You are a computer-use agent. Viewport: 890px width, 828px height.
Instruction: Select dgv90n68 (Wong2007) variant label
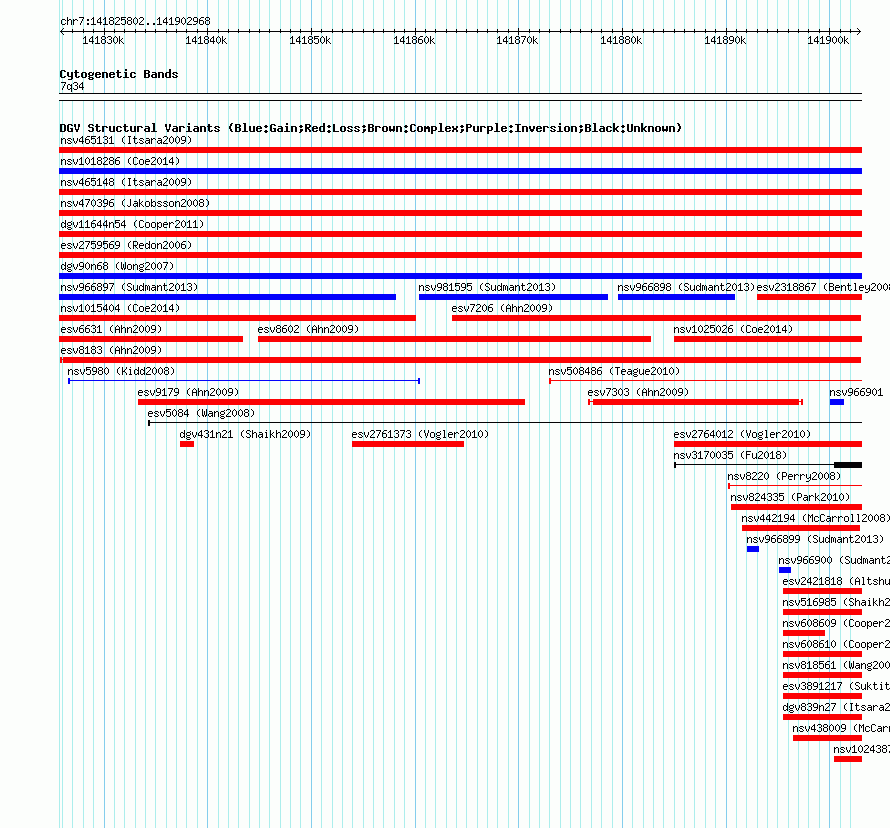117,266
